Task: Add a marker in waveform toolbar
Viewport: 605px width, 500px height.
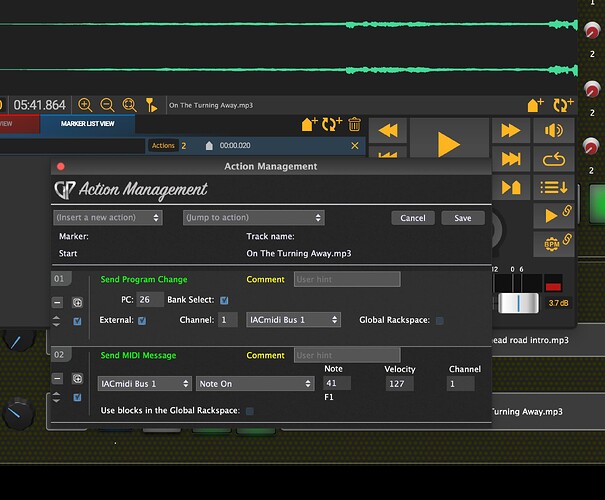Action: click(536, 105)
